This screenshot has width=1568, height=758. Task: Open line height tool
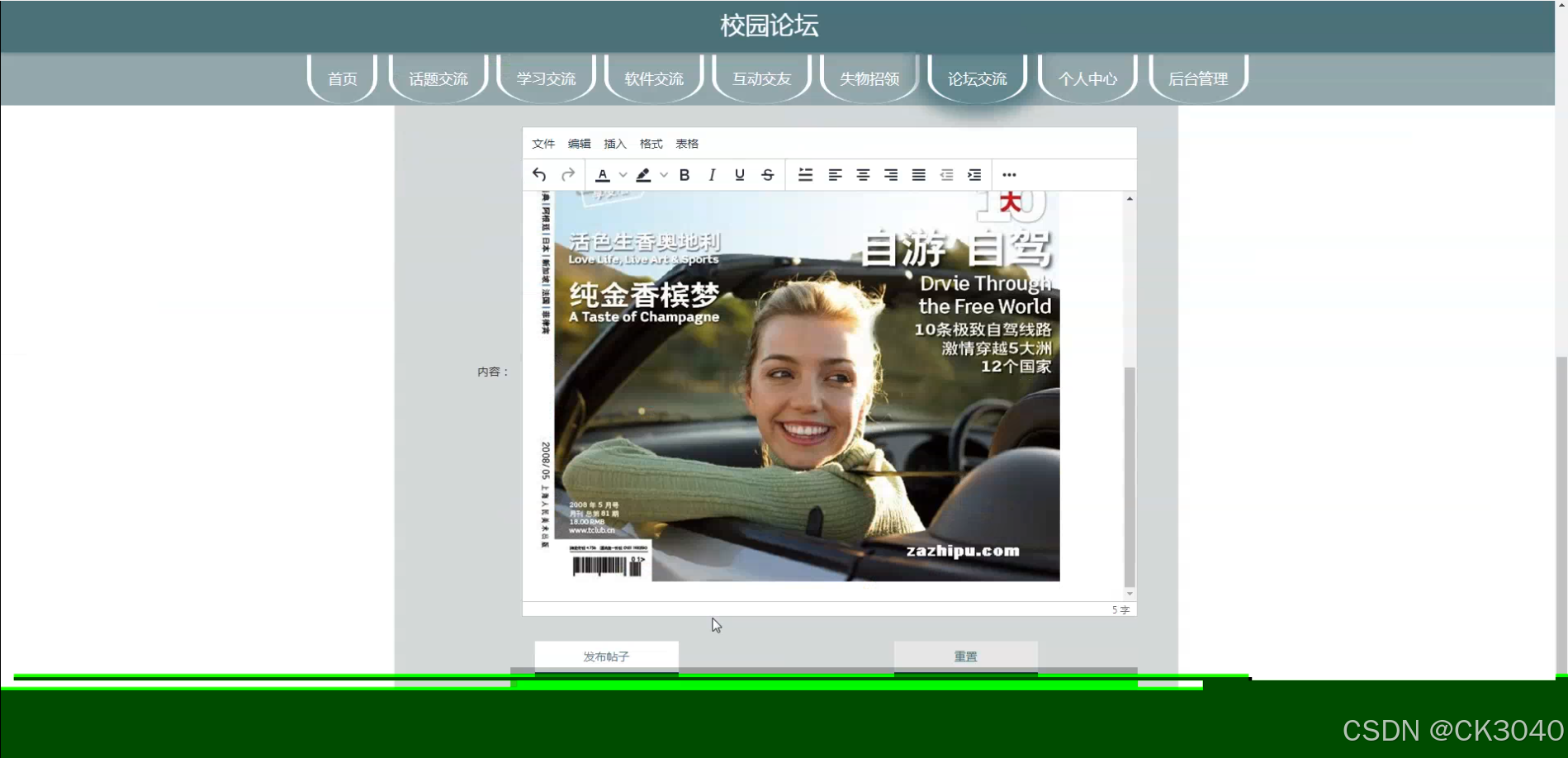[806, 175]
